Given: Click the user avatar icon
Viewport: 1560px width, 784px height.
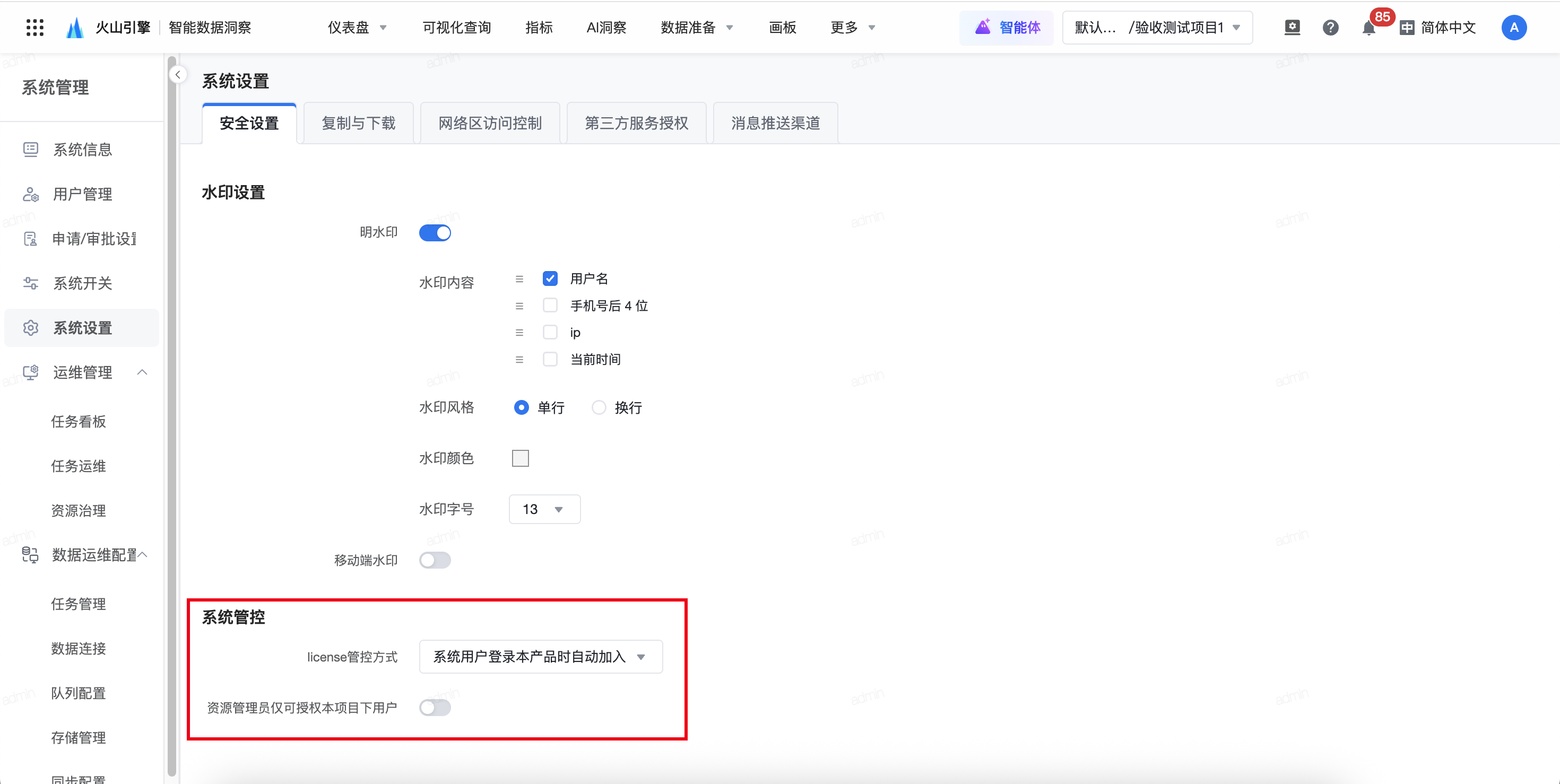Looking at the screenshot, I should pyautogui.click(x=1513, y=28).
